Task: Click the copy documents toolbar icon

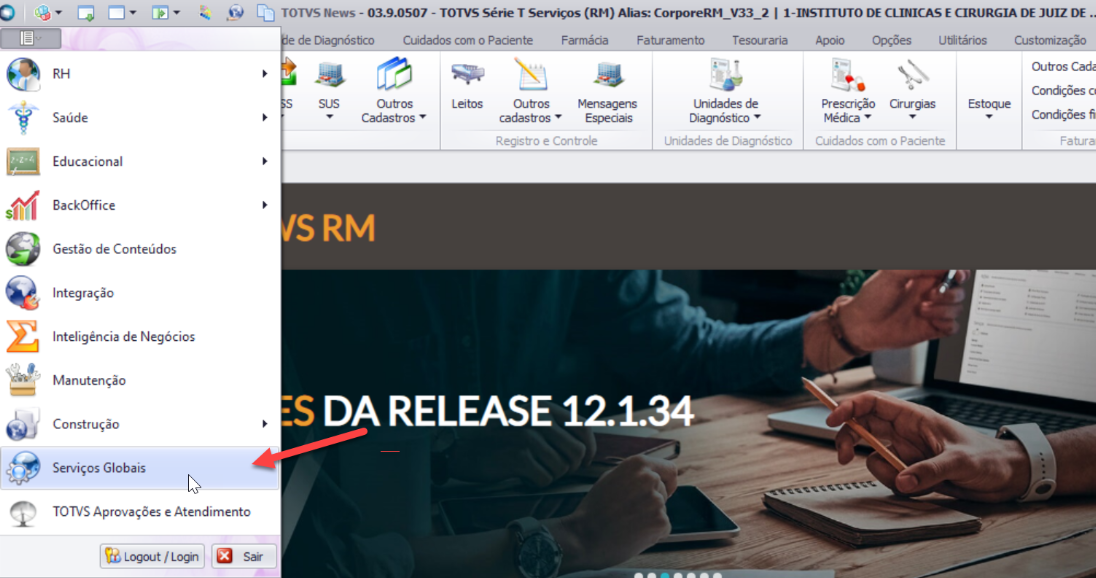Action: (266, 13)
